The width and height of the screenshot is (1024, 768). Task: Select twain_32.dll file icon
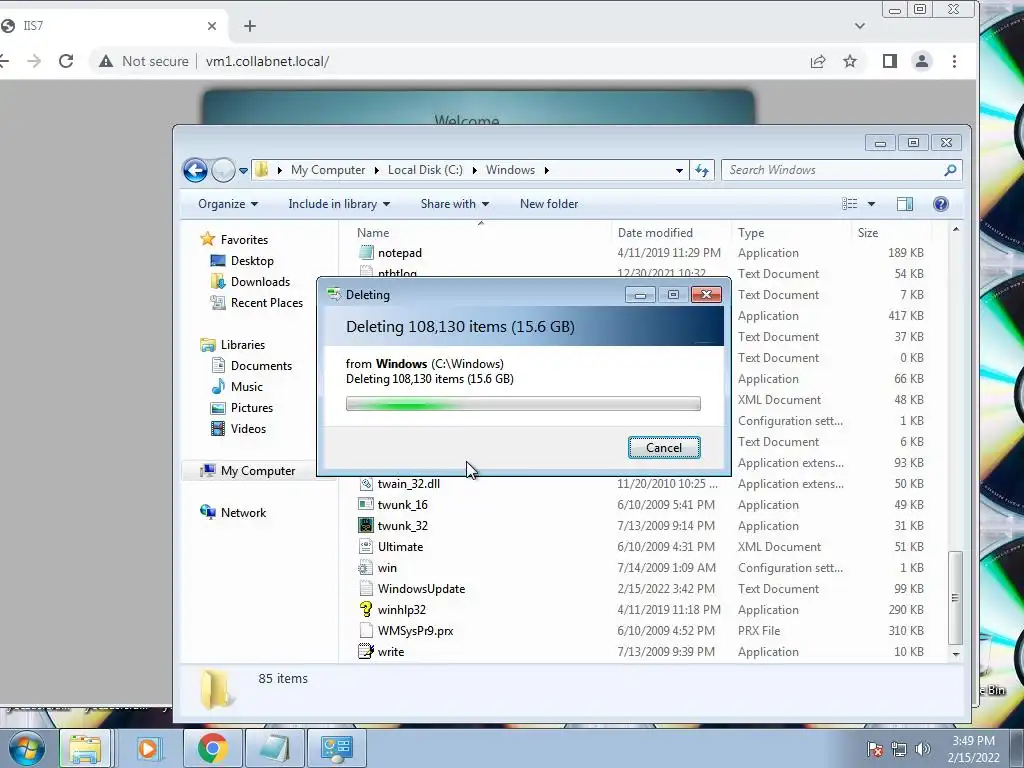coord(366,484)
